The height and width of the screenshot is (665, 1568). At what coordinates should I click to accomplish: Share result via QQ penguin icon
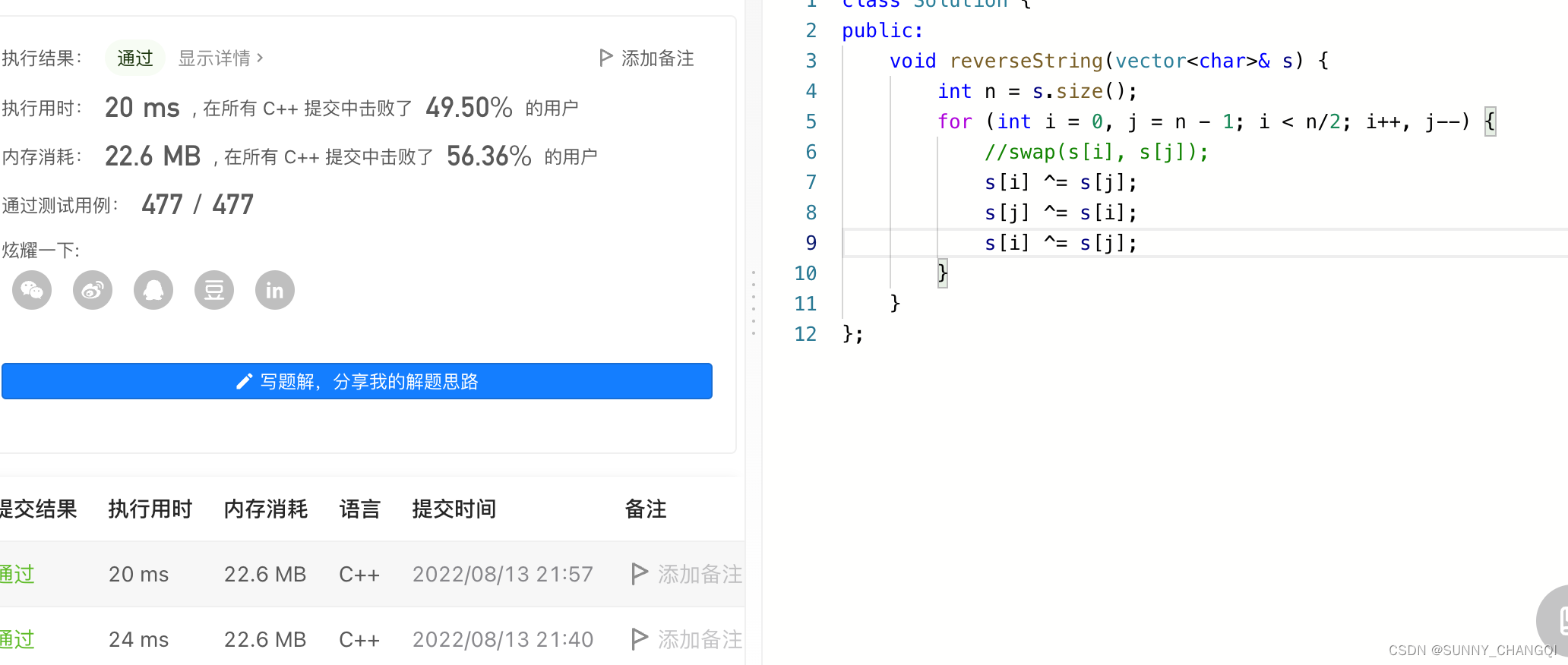click(153, 290)
